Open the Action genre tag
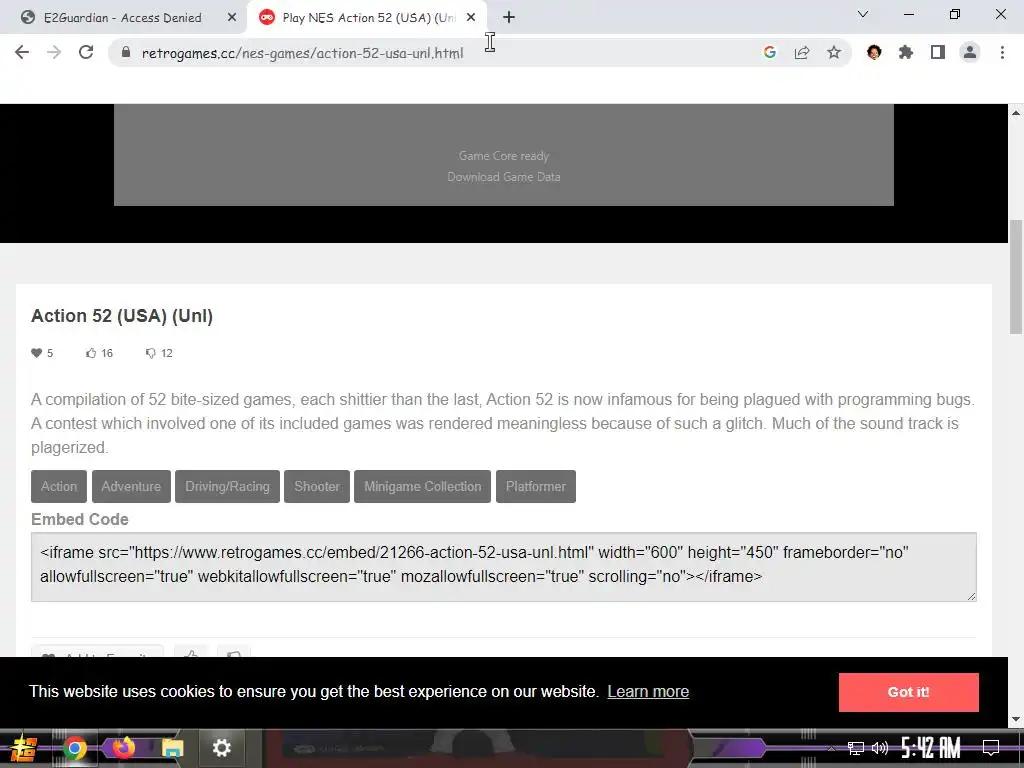1024x768 pixels. tap(59, 487)
